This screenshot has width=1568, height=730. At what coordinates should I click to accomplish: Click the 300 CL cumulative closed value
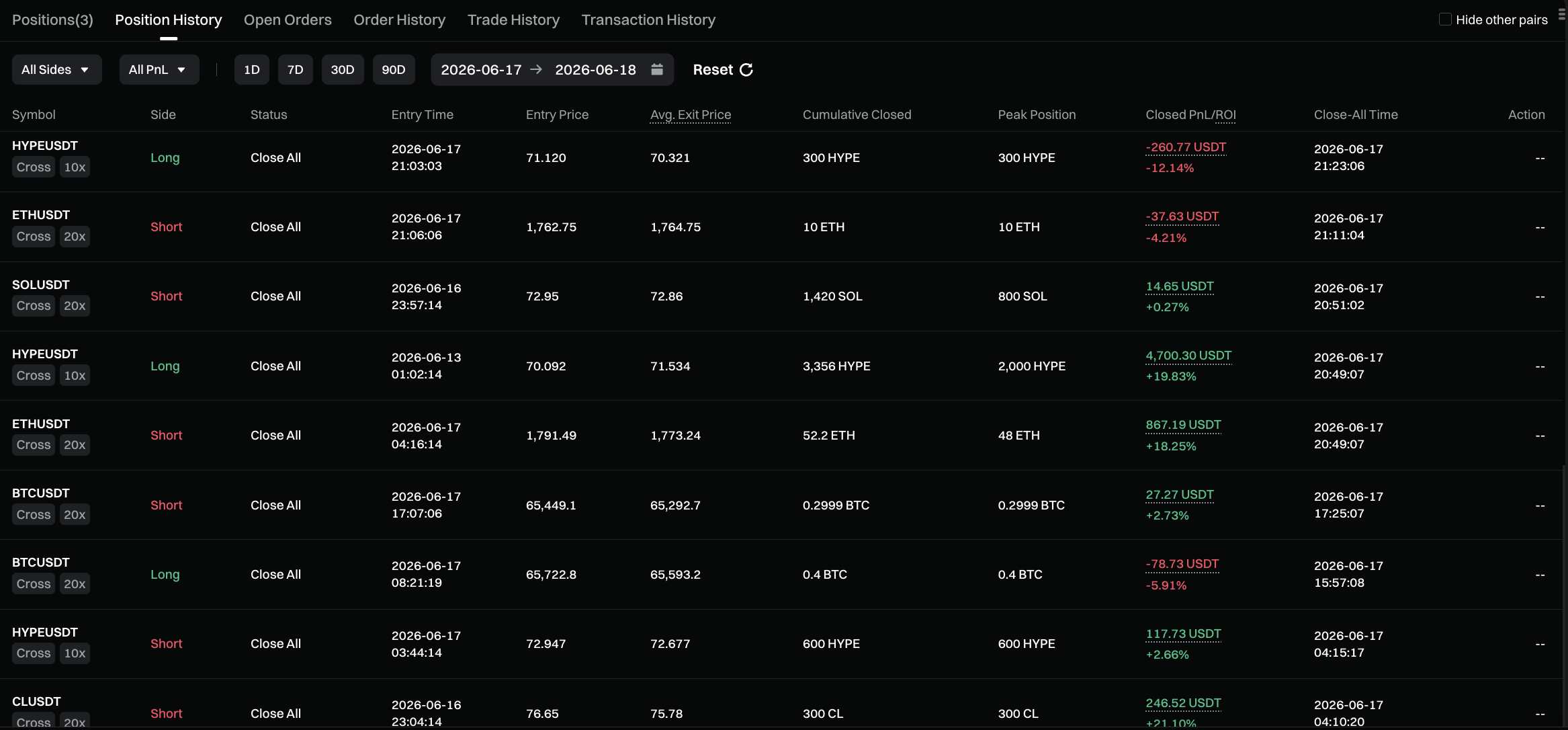(823, 714)
